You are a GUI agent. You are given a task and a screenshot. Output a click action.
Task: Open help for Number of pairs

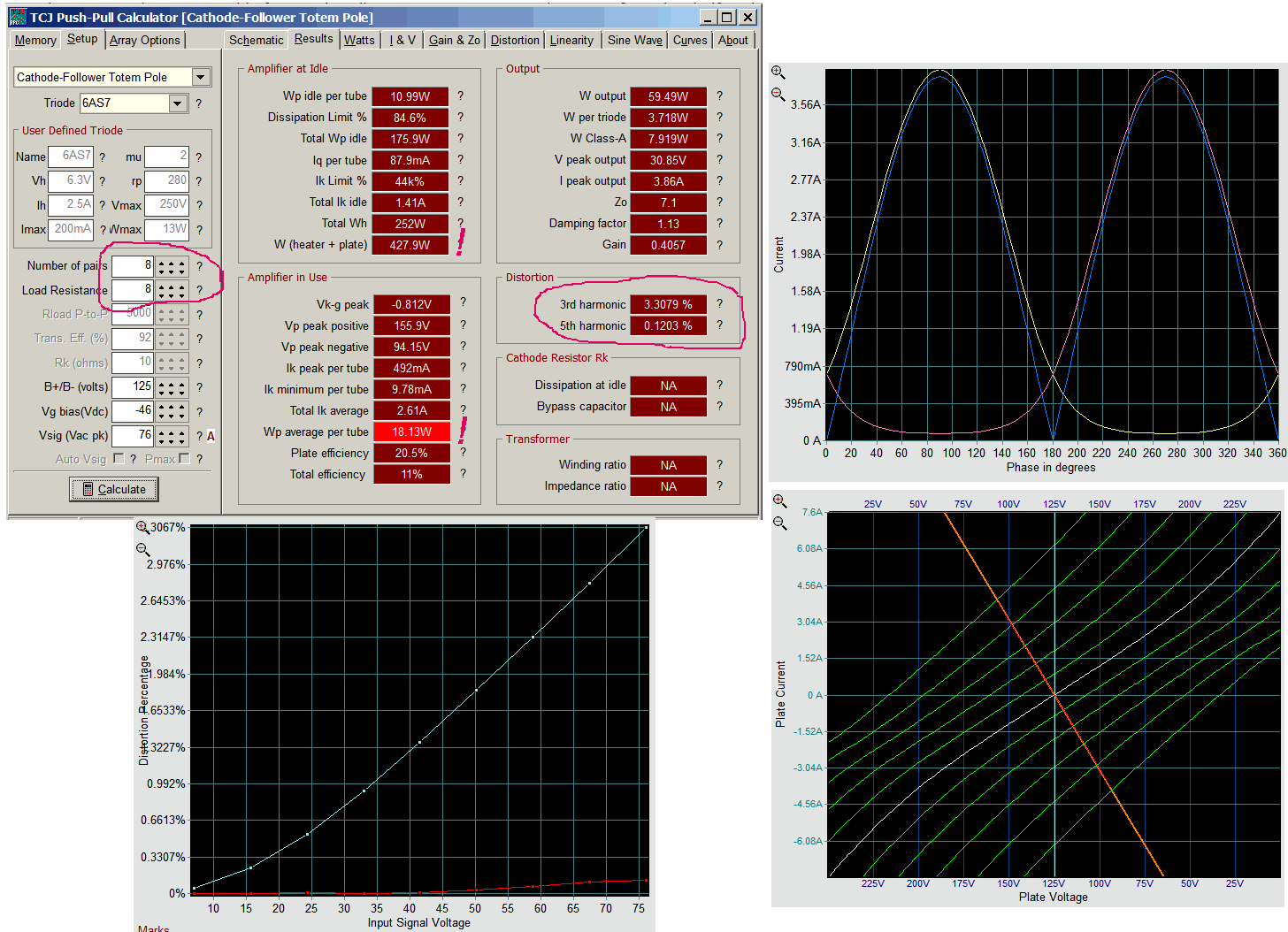(199, 265)
